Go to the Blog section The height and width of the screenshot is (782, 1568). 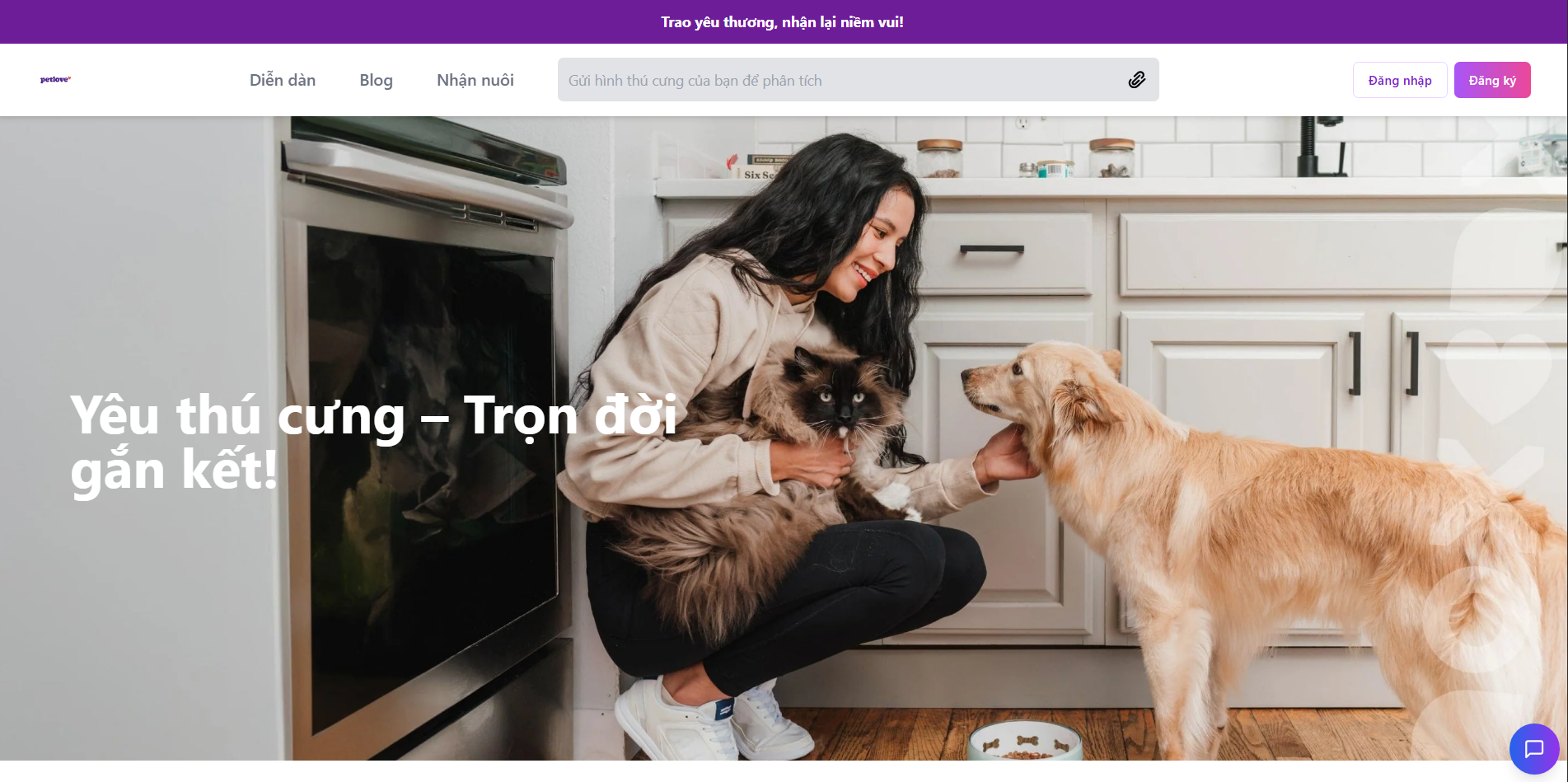[376, 80]
